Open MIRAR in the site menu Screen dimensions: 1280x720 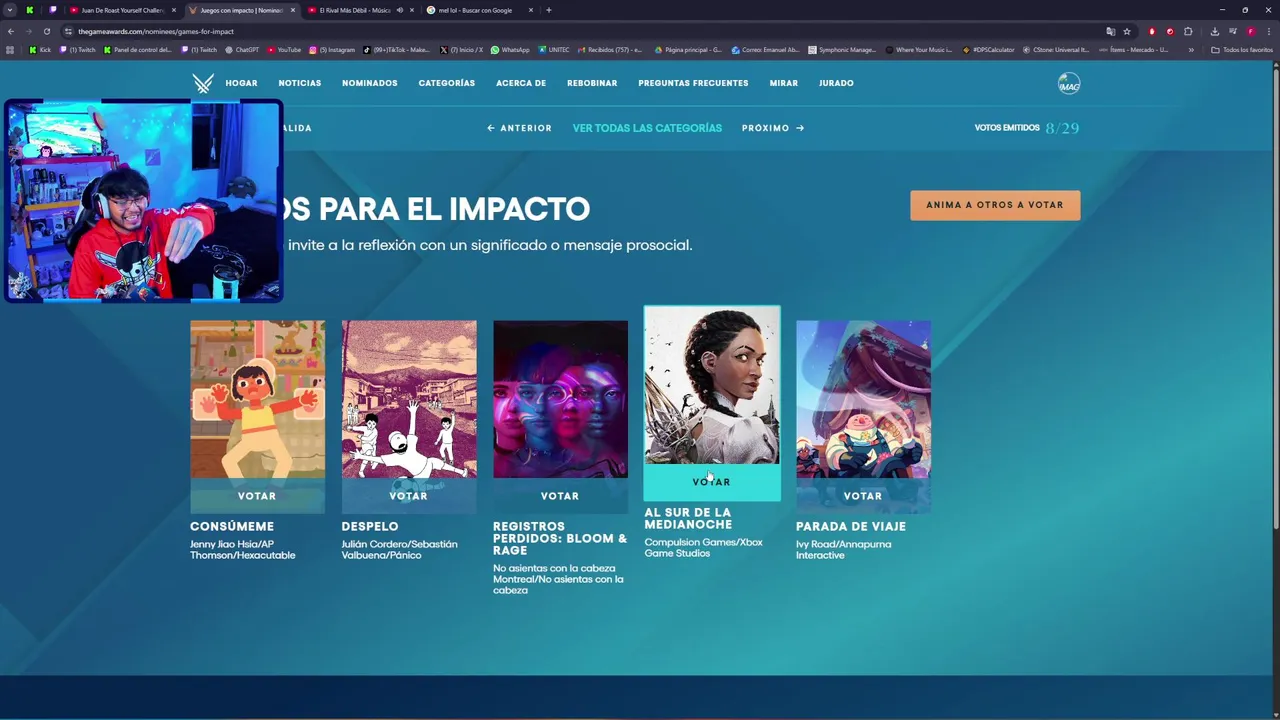784,84
